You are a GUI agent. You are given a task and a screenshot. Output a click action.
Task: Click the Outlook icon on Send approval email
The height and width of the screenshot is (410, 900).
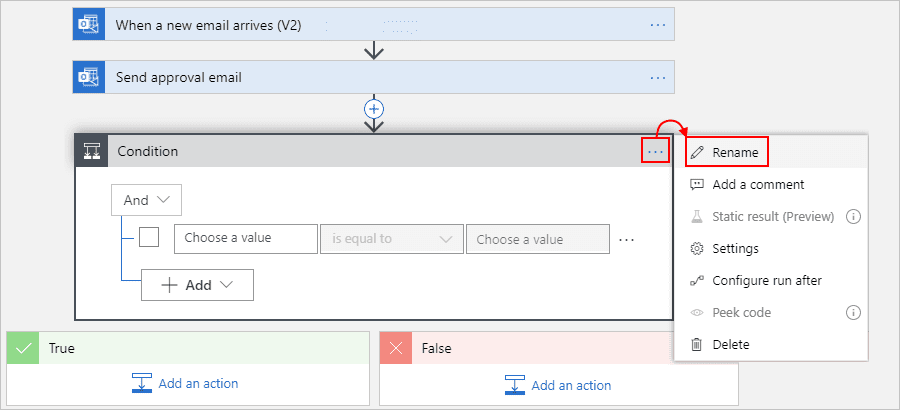[88, 77]
